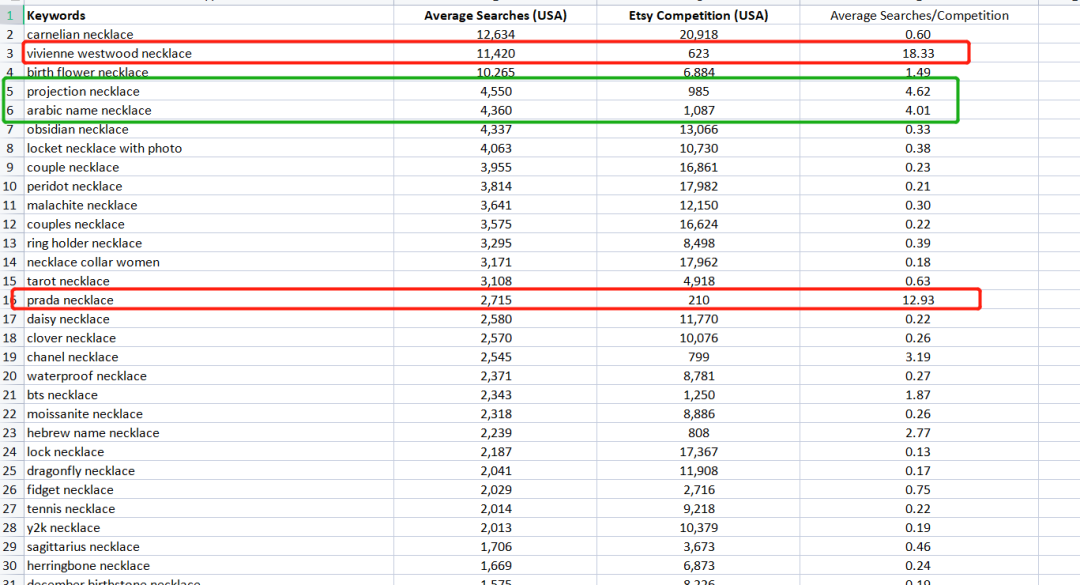Select the 623 Etsy competition cell
The width and height of the screenshot is (1080, 585).
pyautogui.click(x=698, y=53)
